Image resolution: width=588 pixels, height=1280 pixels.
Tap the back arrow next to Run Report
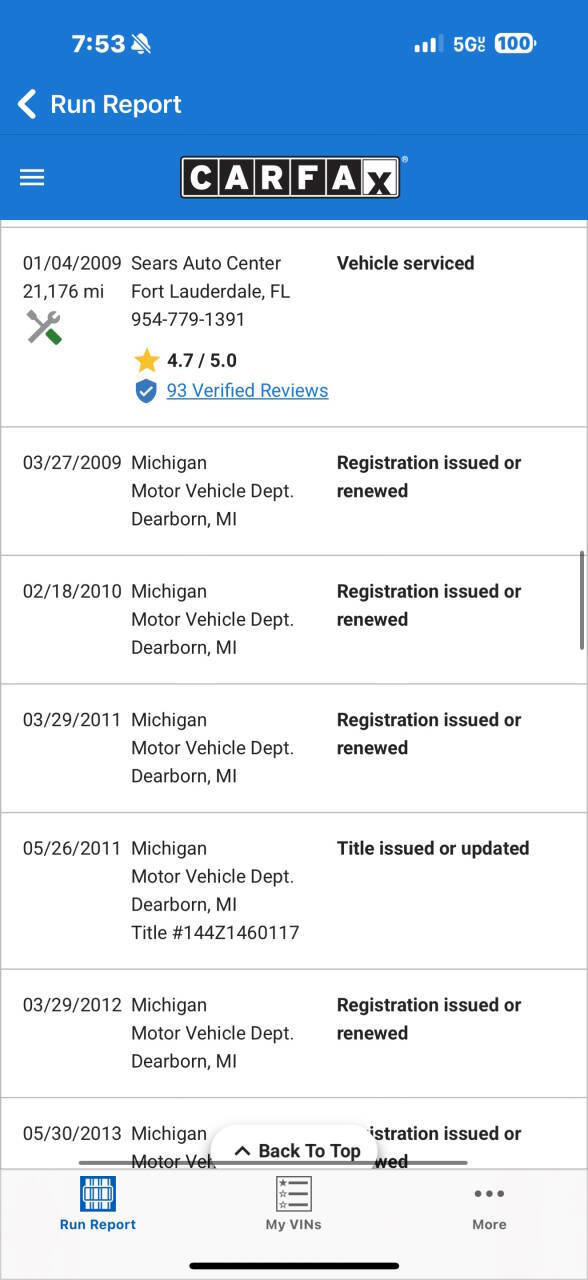[x=26, y=104]
